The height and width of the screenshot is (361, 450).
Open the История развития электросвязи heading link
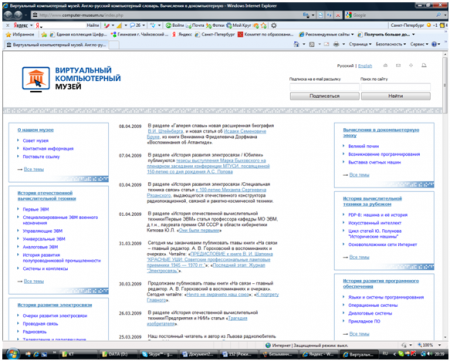[x=55, y=305]
